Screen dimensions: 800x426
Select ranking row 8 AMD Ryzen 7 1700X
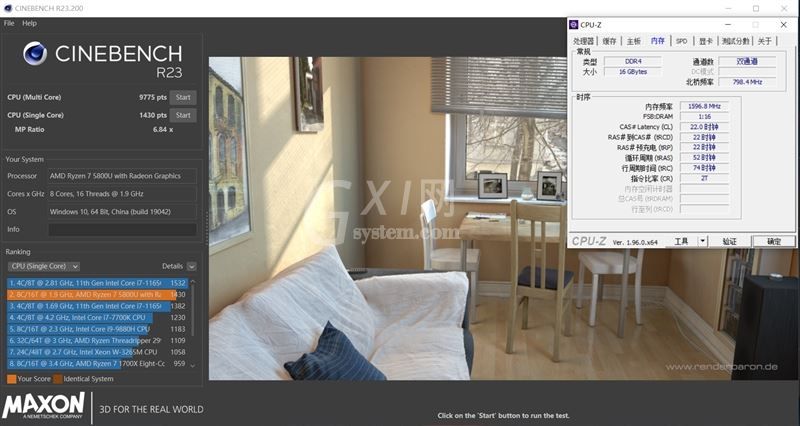pyautogui.click(x=97, y=364)
